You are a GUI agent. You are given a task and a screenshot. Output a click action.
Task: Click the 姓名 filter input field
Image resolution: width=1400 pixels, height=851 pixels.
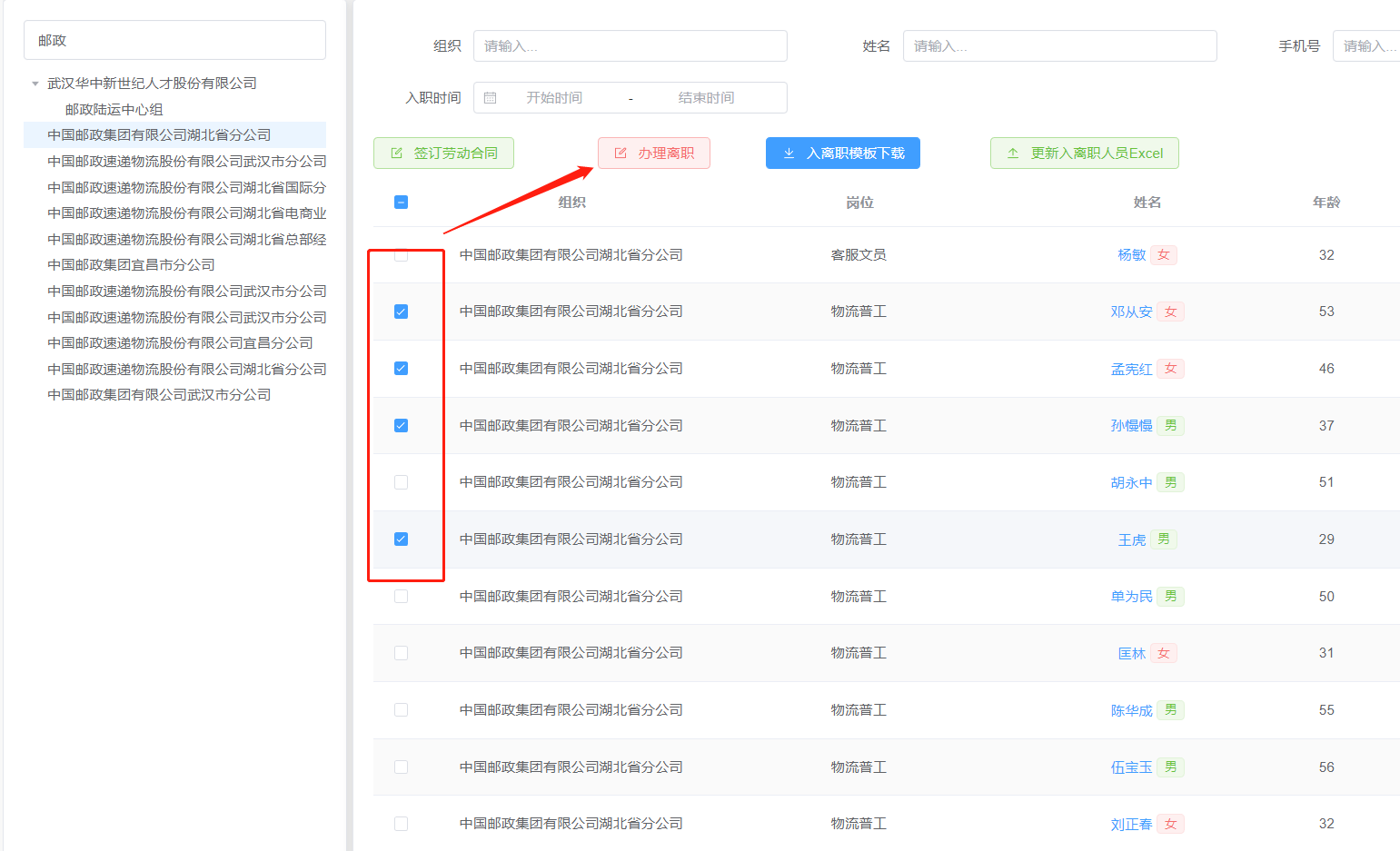click(1059, 46)
